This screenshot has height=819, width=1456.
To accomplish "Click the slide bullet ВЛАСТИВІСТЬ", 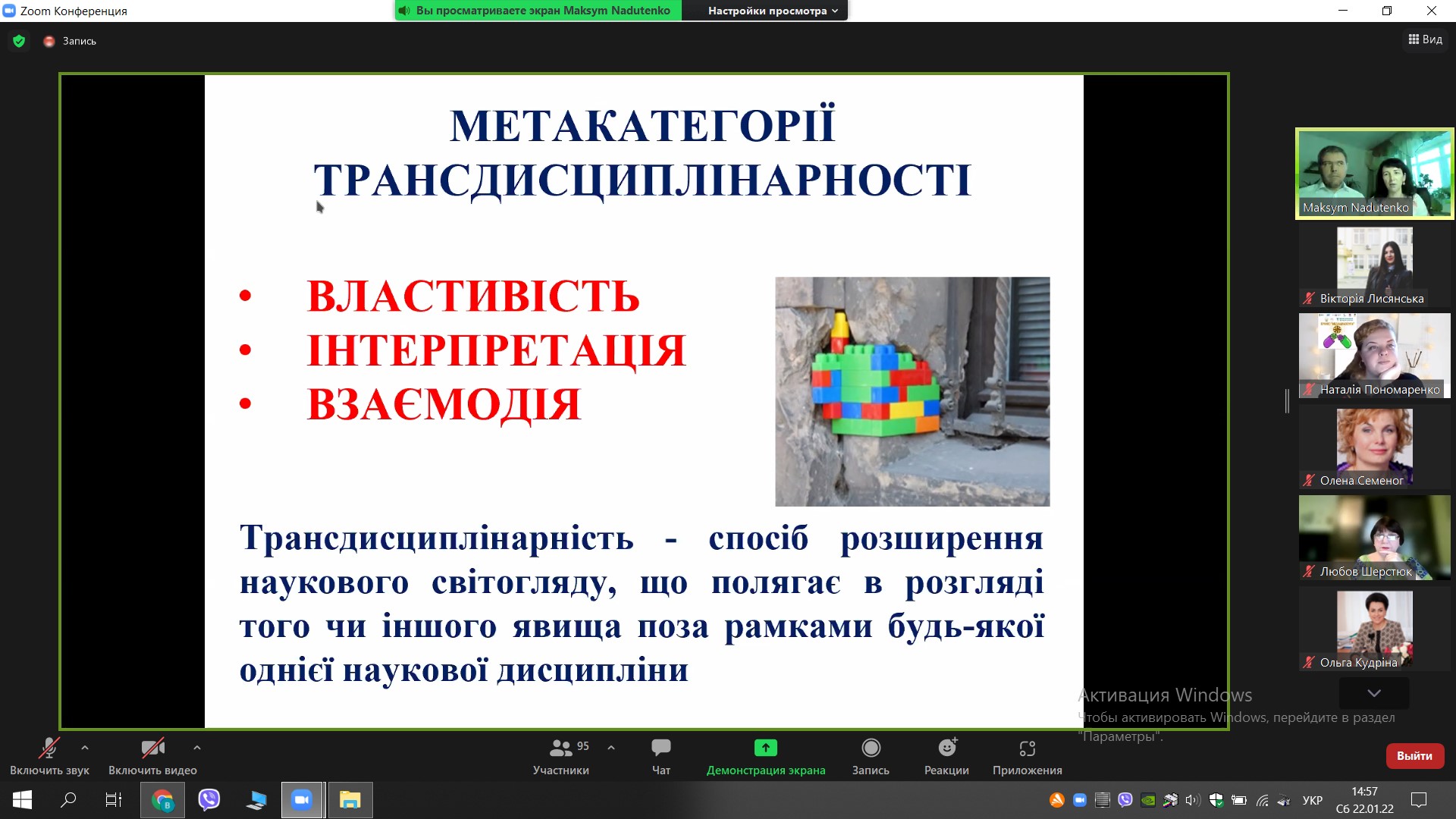I will point(473,296).
